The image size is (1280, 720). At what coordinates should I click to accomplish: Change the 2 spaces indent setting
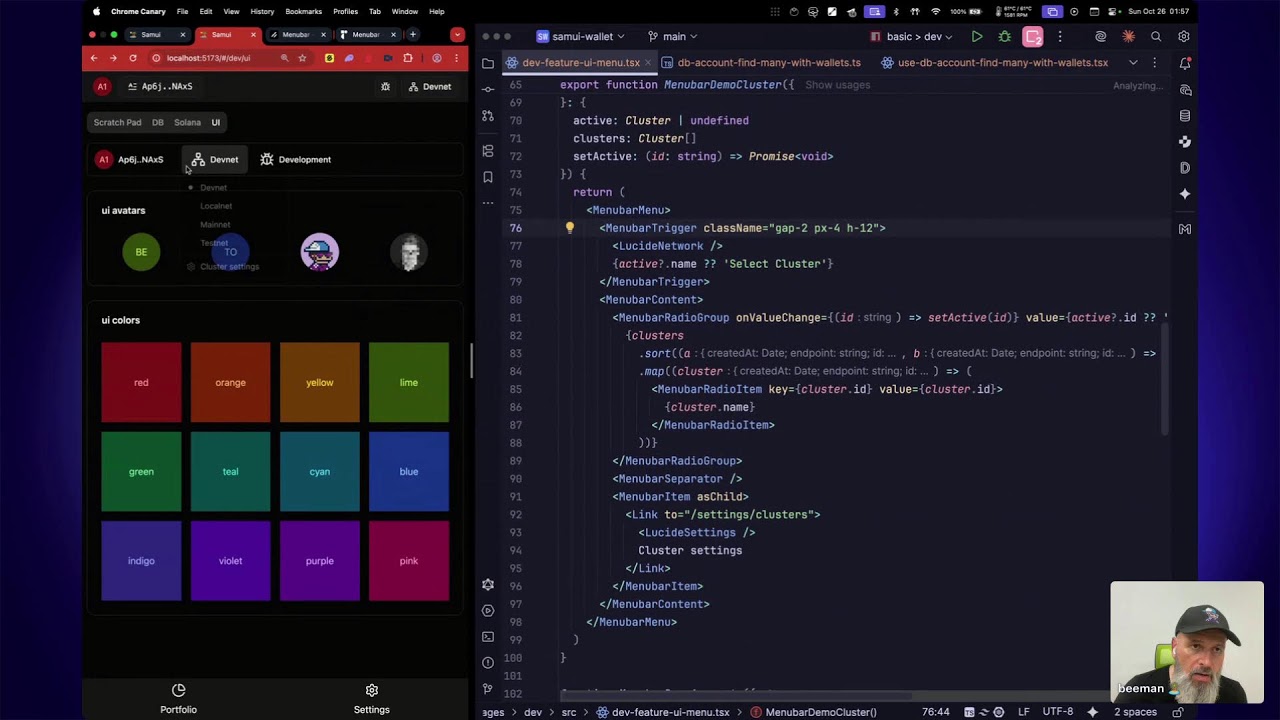pos(1136,712)
